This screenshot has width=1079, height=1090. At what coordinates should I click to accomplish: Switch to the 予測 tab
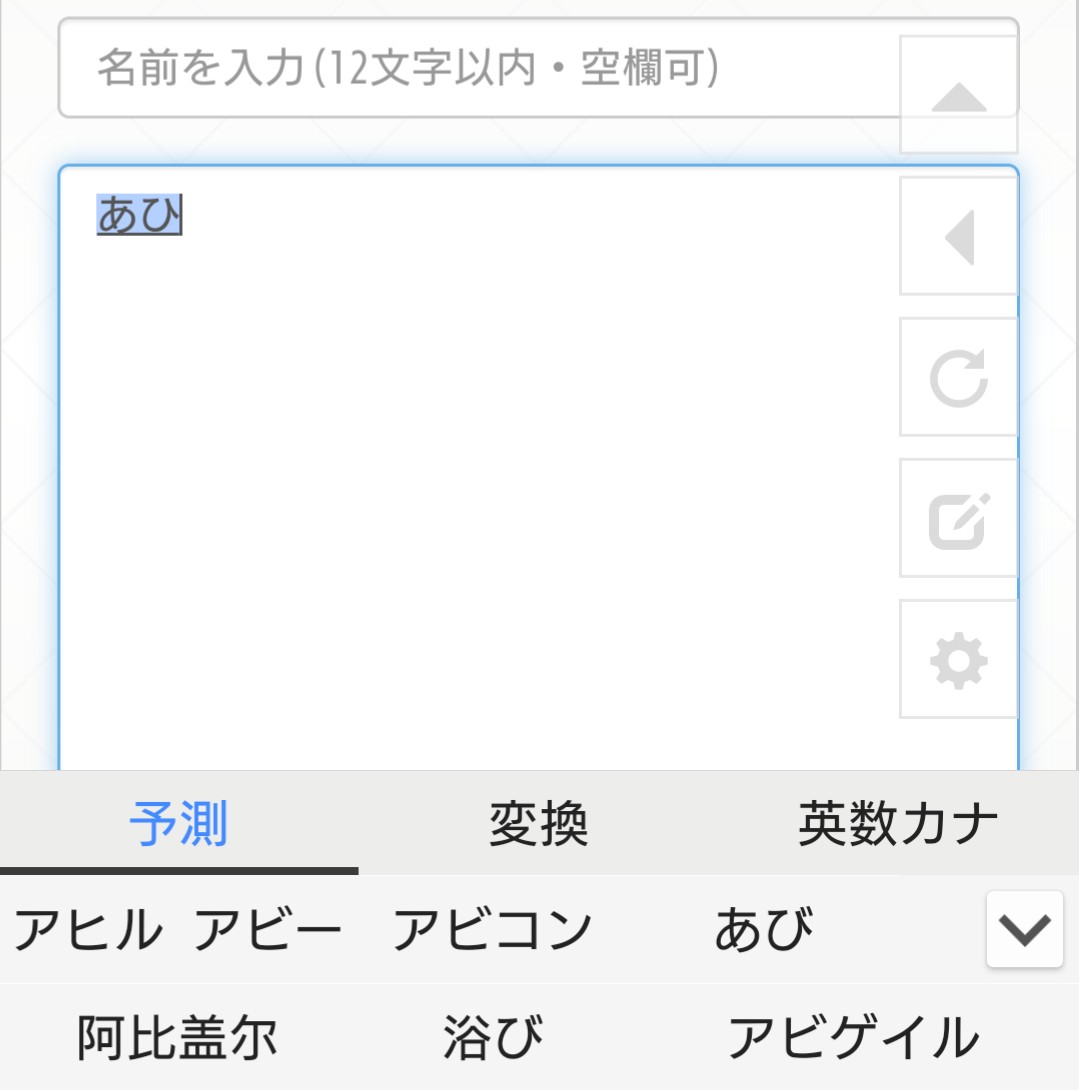coord(179,825)
